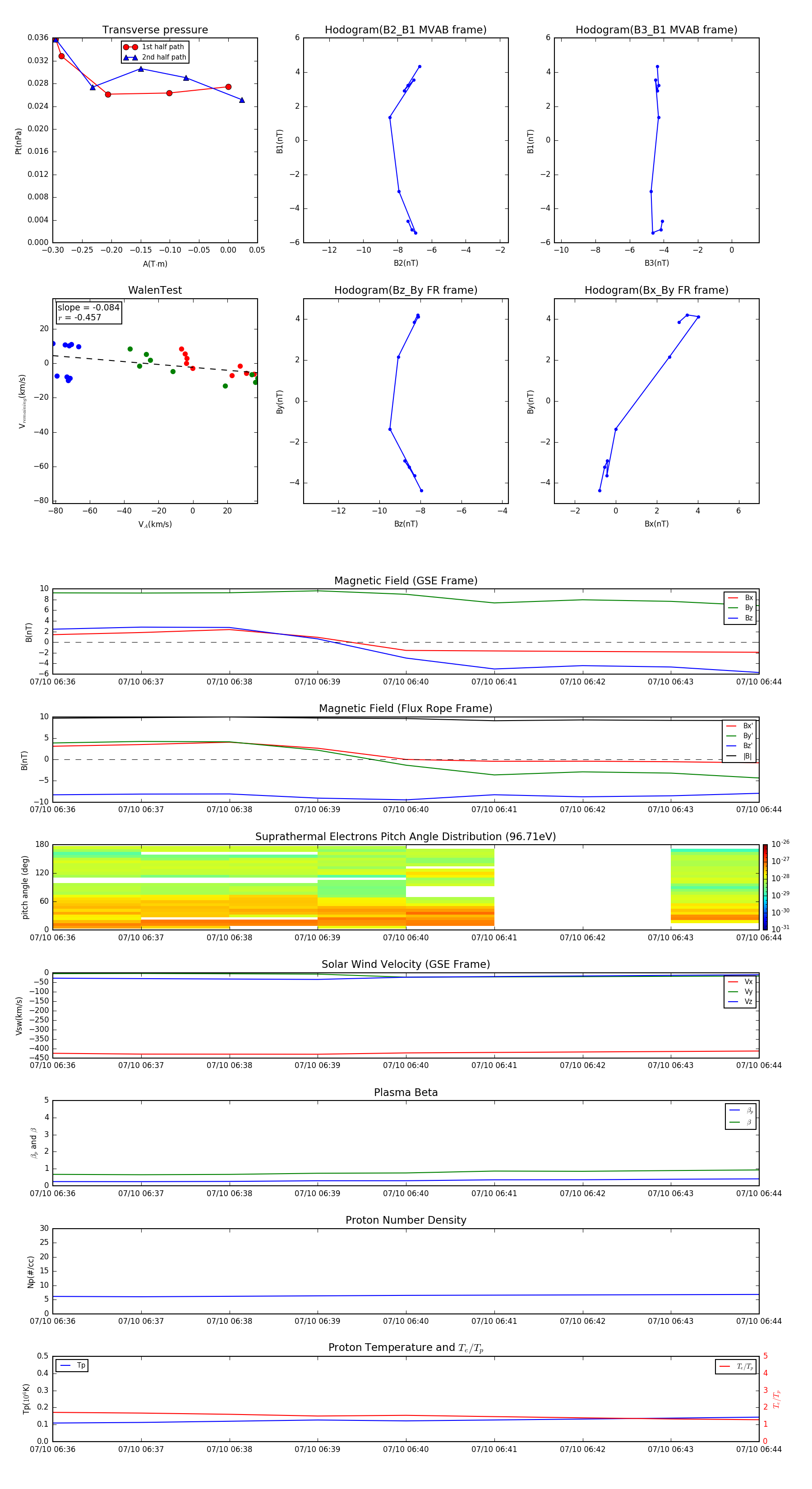Click the '10^-26' color bar label

click(x=780, y=844)
